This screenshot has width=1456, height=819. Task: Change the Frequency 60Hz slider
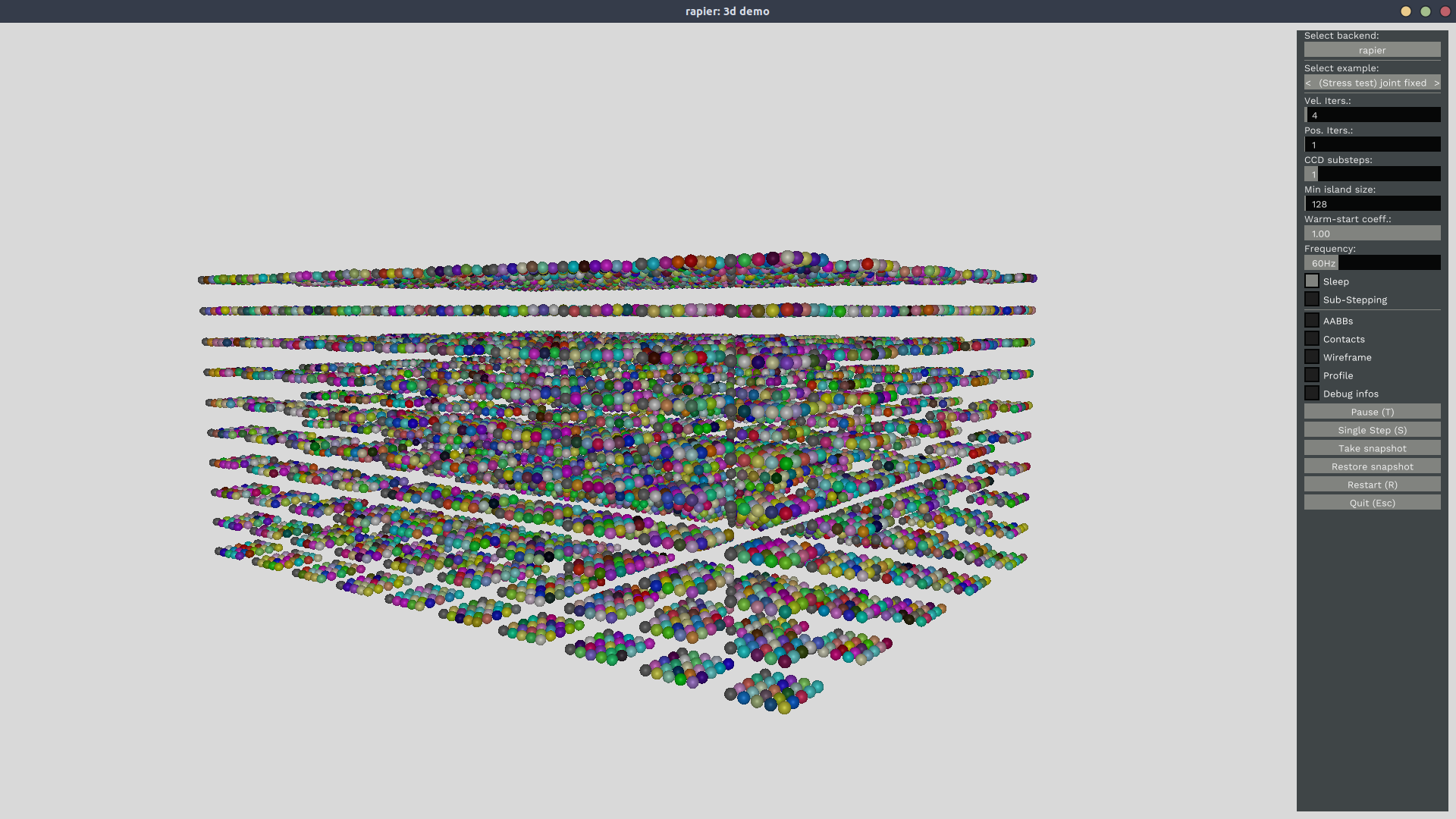point(1372,263)
